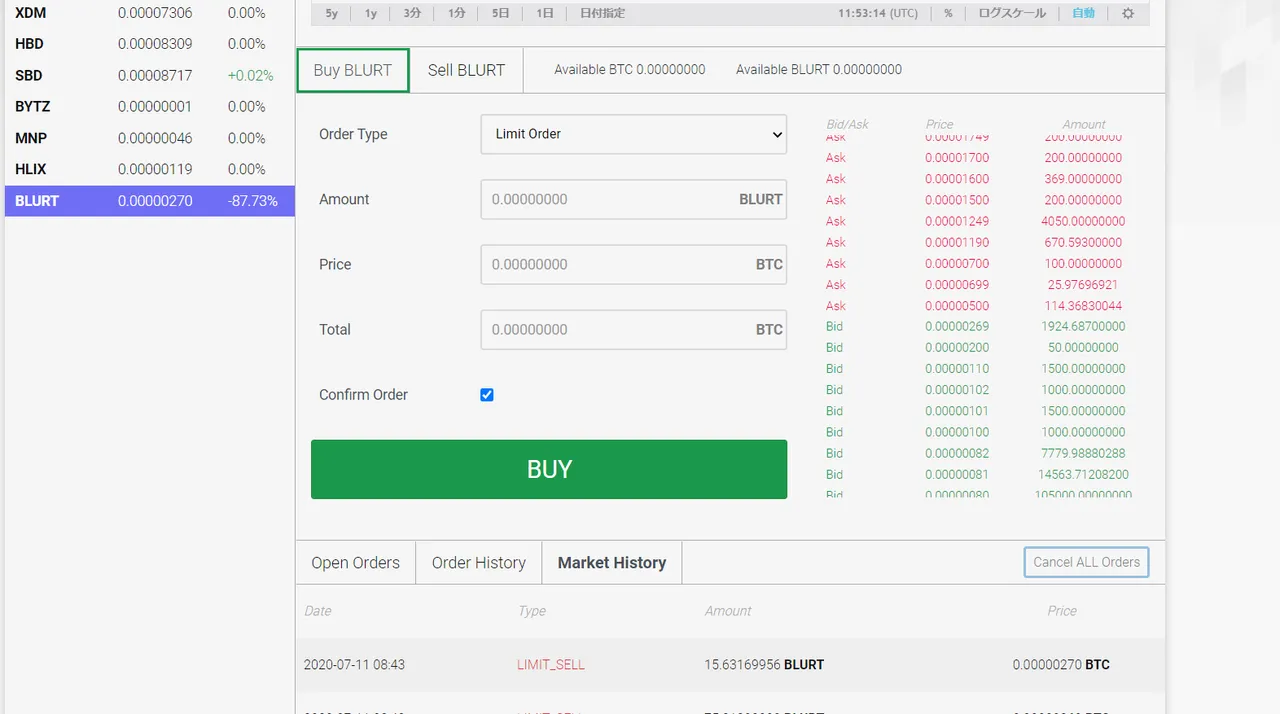Click order book Price column header
This screenshot has height=714, width=1280.
pyautogui.click(x=939, y=125)
